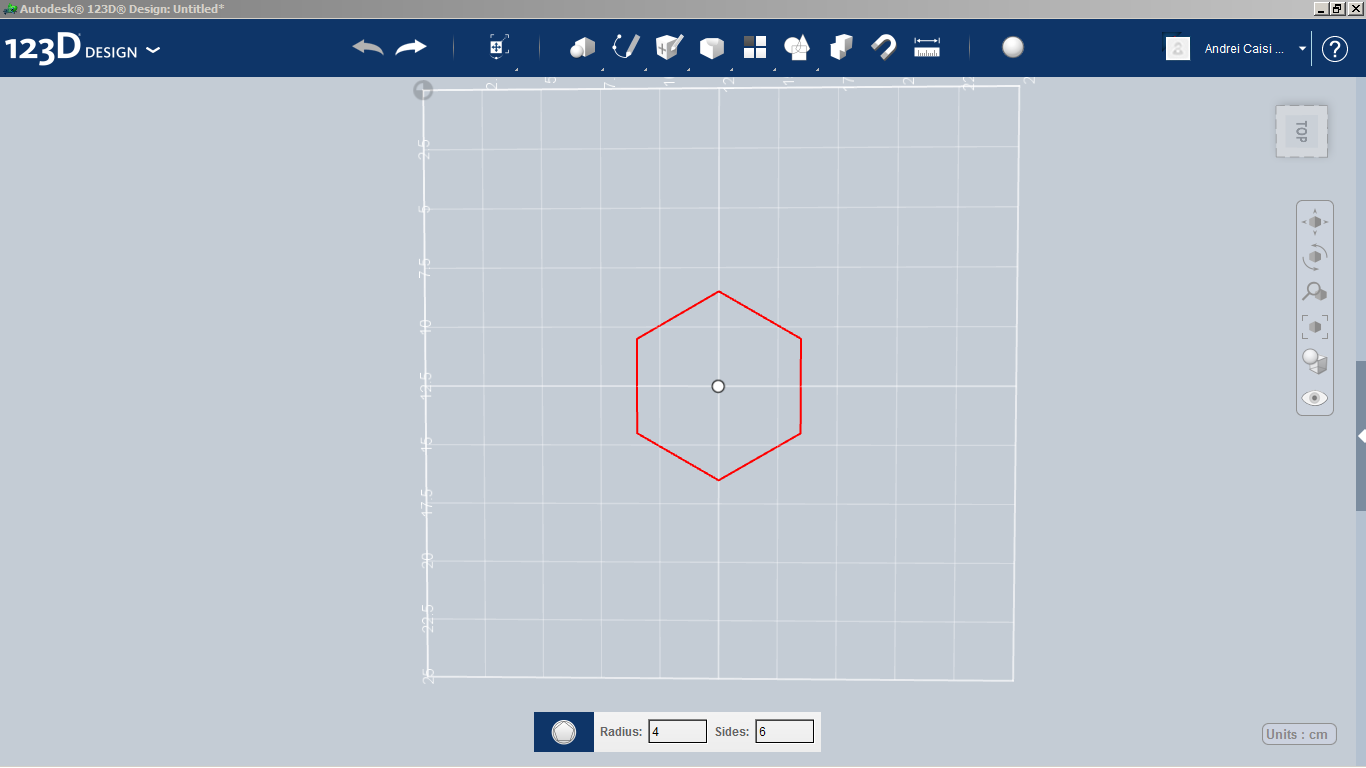Open the Help question mark

tap(1335, 48)
